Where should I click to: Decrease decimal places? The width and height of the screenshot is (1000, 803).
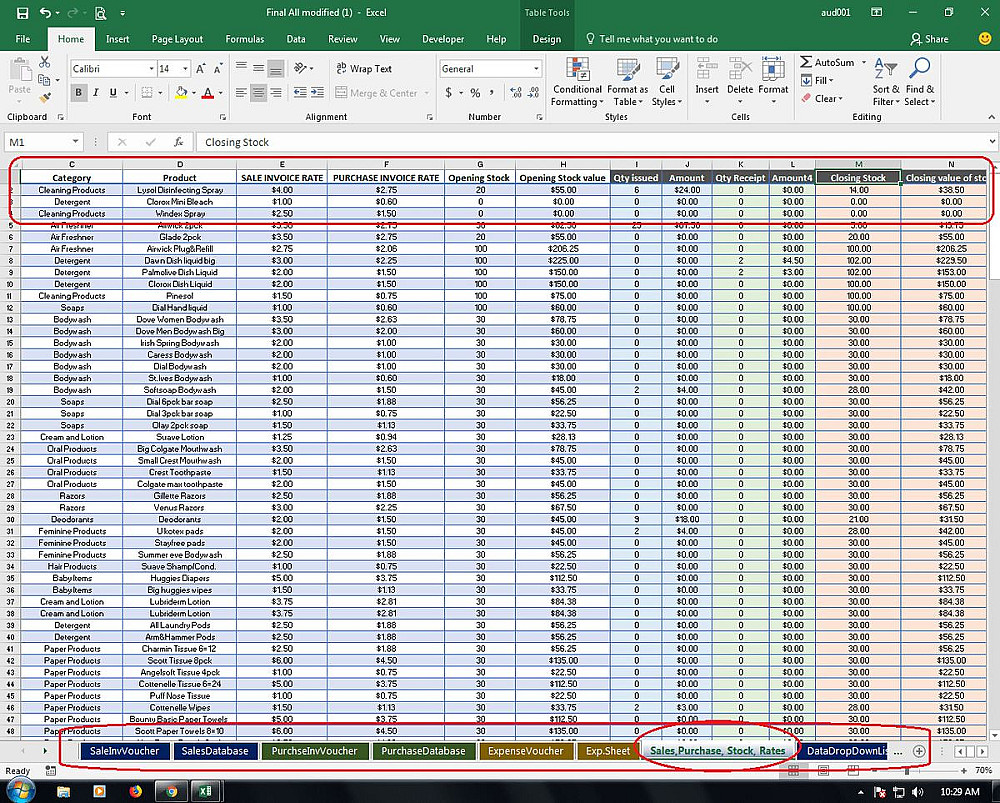click(534, 93)
